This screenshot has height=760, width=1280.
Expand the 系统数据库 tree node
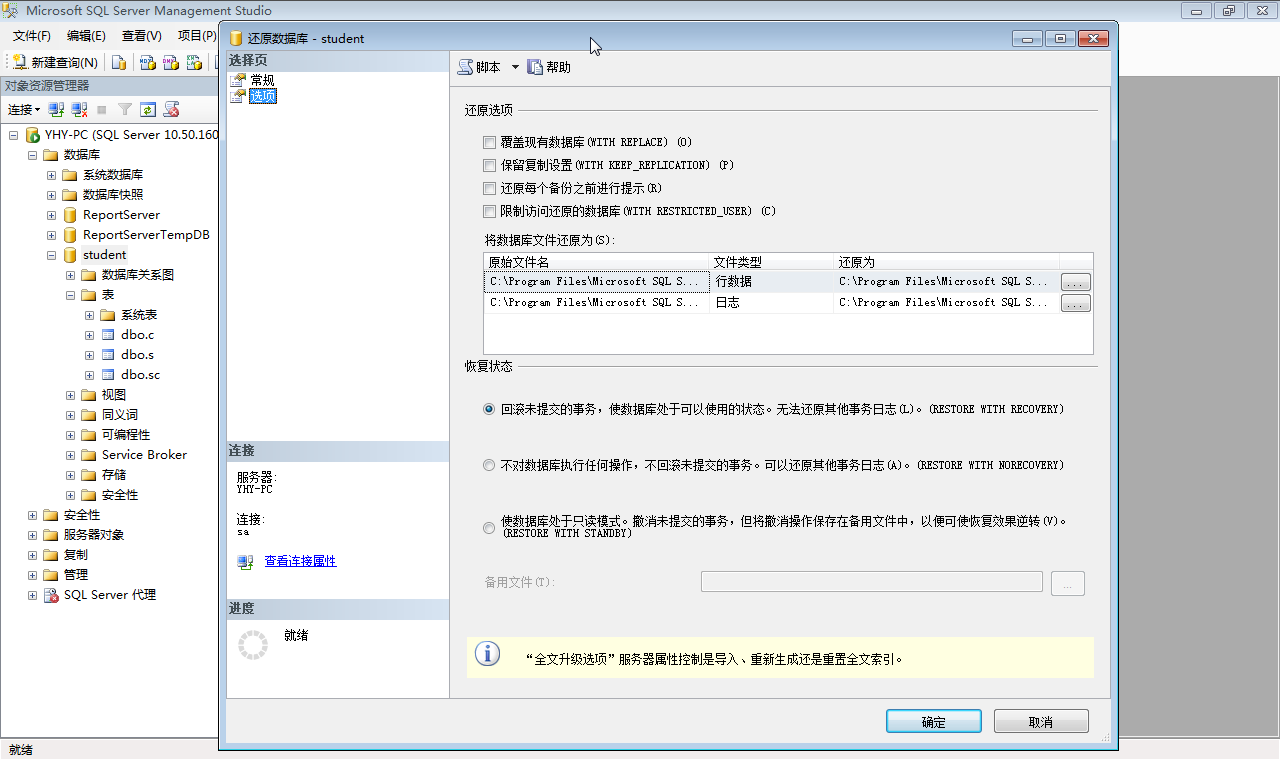click(x=51, y=175)
